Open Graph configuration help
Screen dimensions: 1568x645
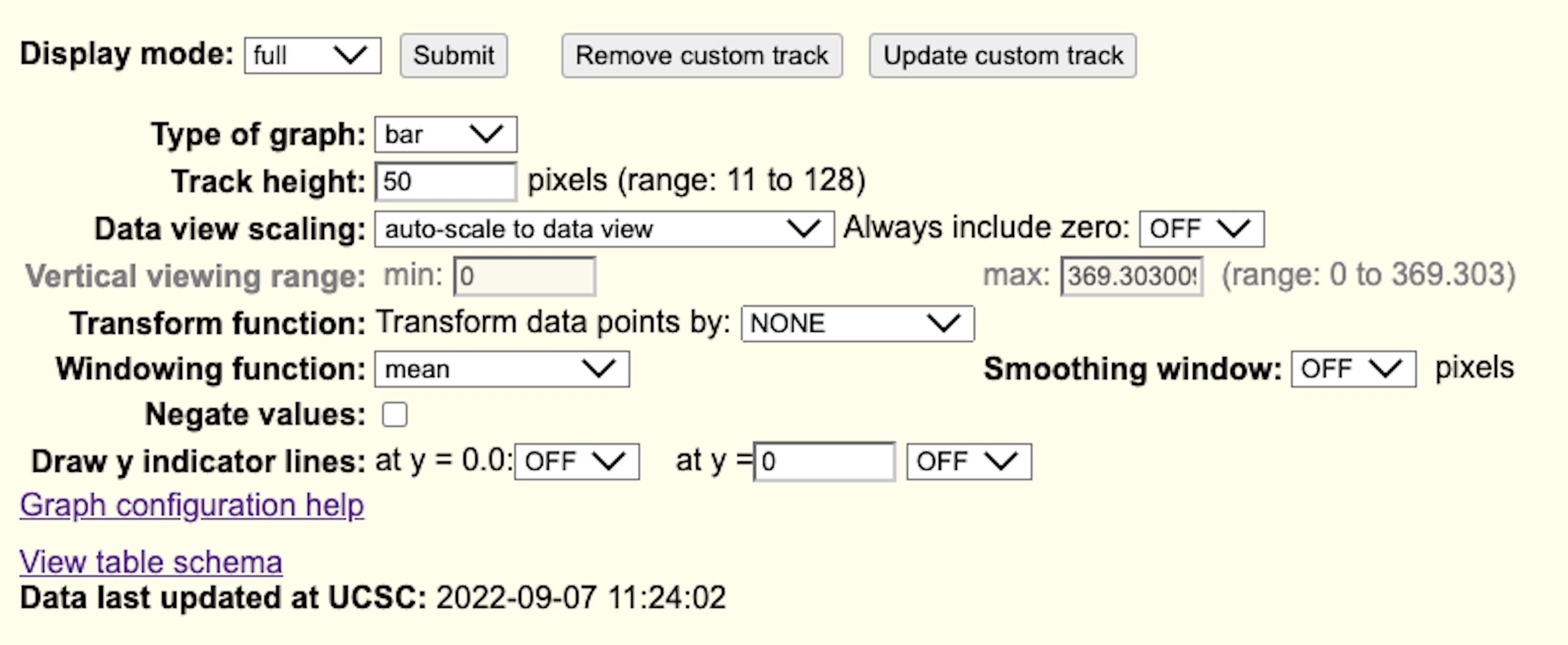point(191,504)
